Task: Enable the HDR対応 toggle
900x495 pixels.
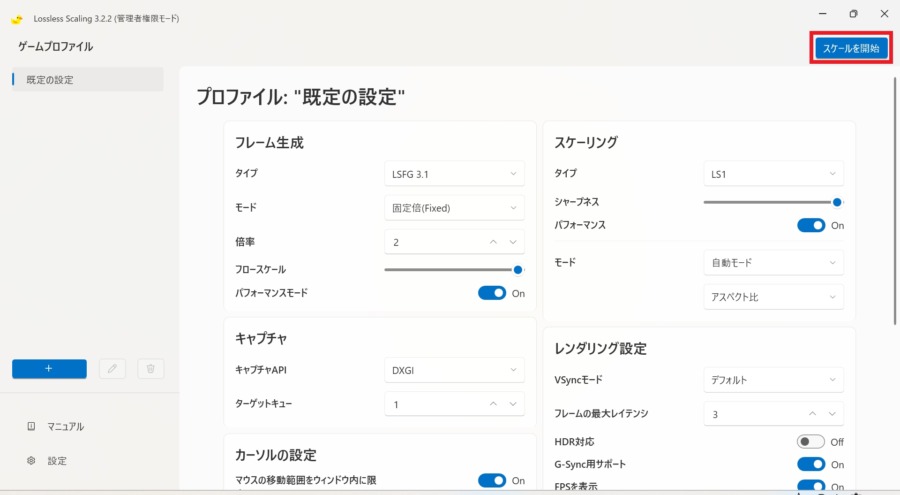Action: (811, 441)
